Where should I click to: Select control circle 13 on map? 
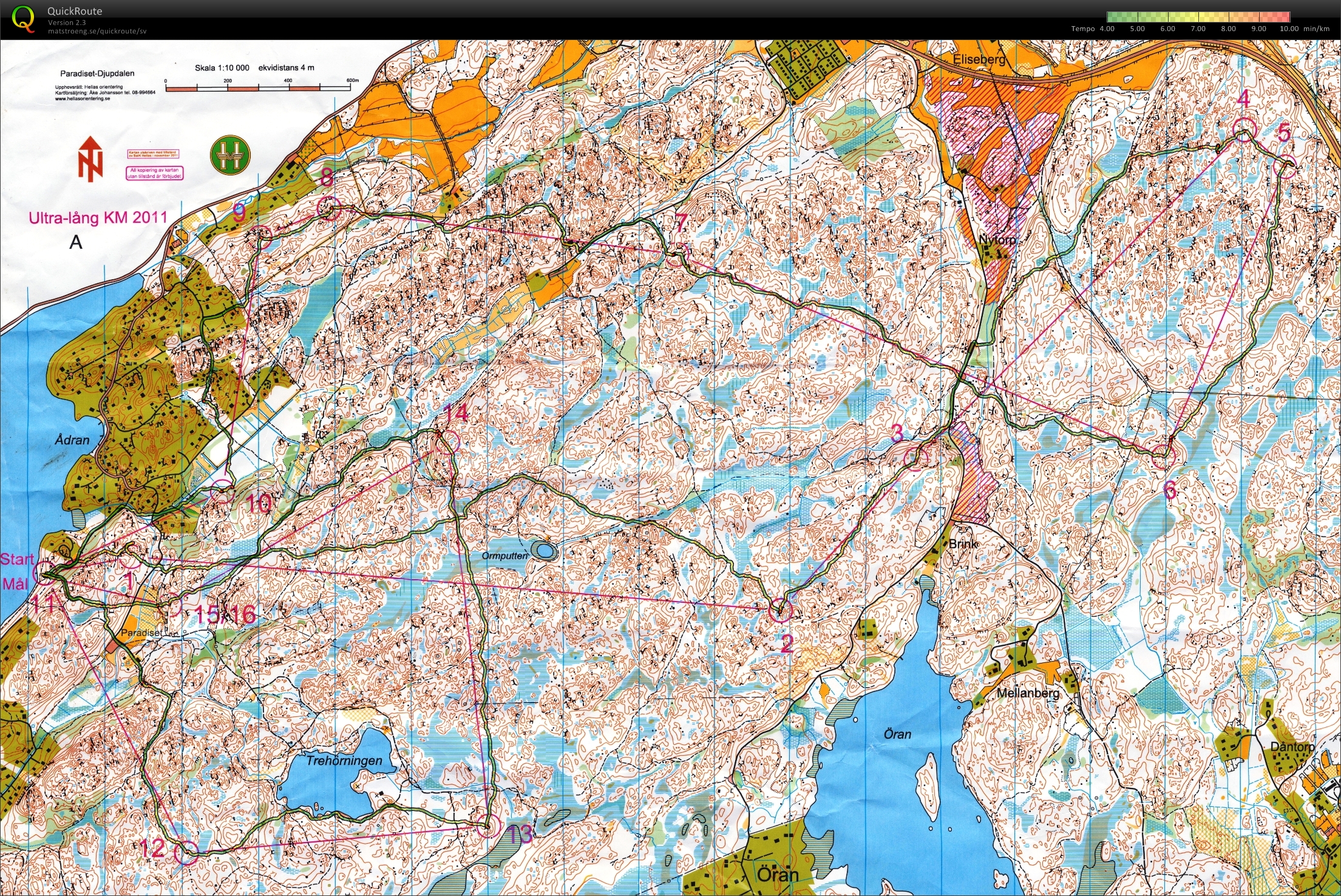(x=487, y=826)
